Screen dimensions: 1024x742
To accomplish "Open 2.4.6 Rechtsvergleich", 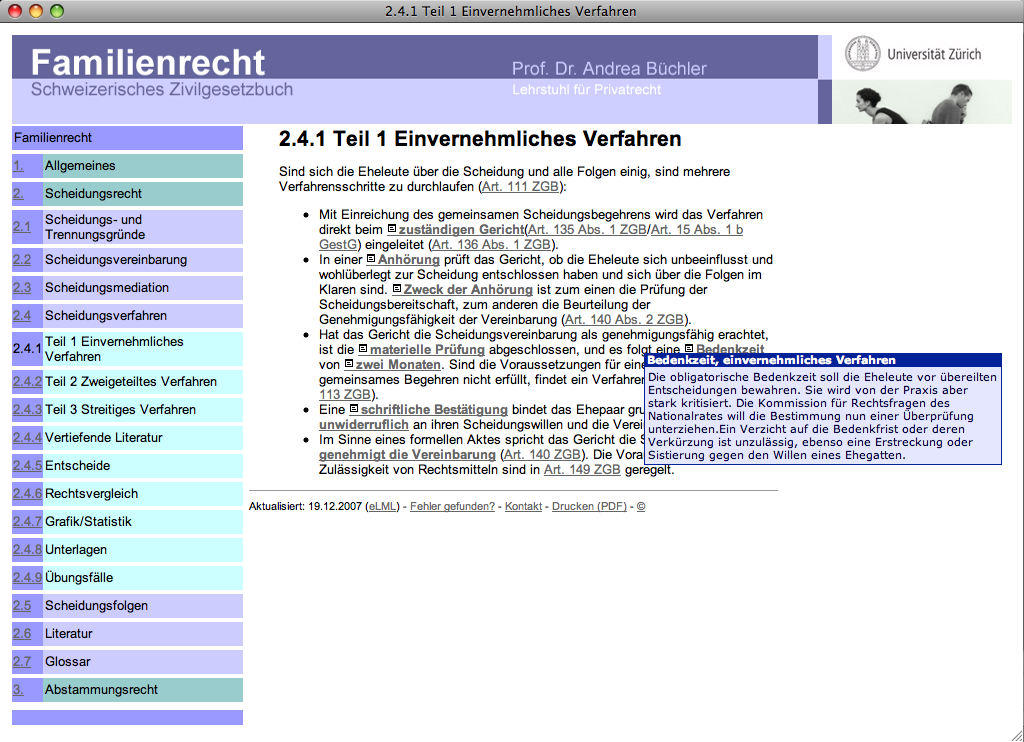I will tap(127, 494).
